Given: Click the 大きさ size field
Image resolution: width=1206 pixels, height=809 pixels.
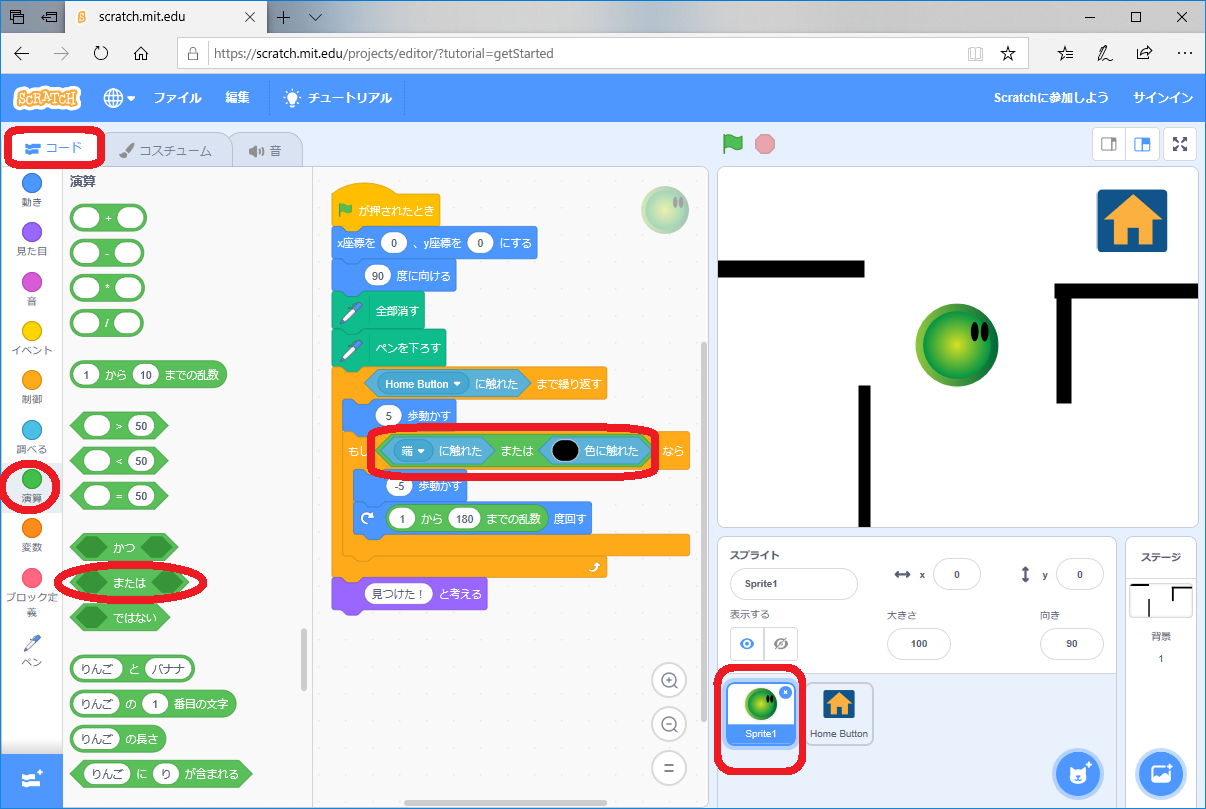Looking at the screenshot, I should [x=918, y=643].
